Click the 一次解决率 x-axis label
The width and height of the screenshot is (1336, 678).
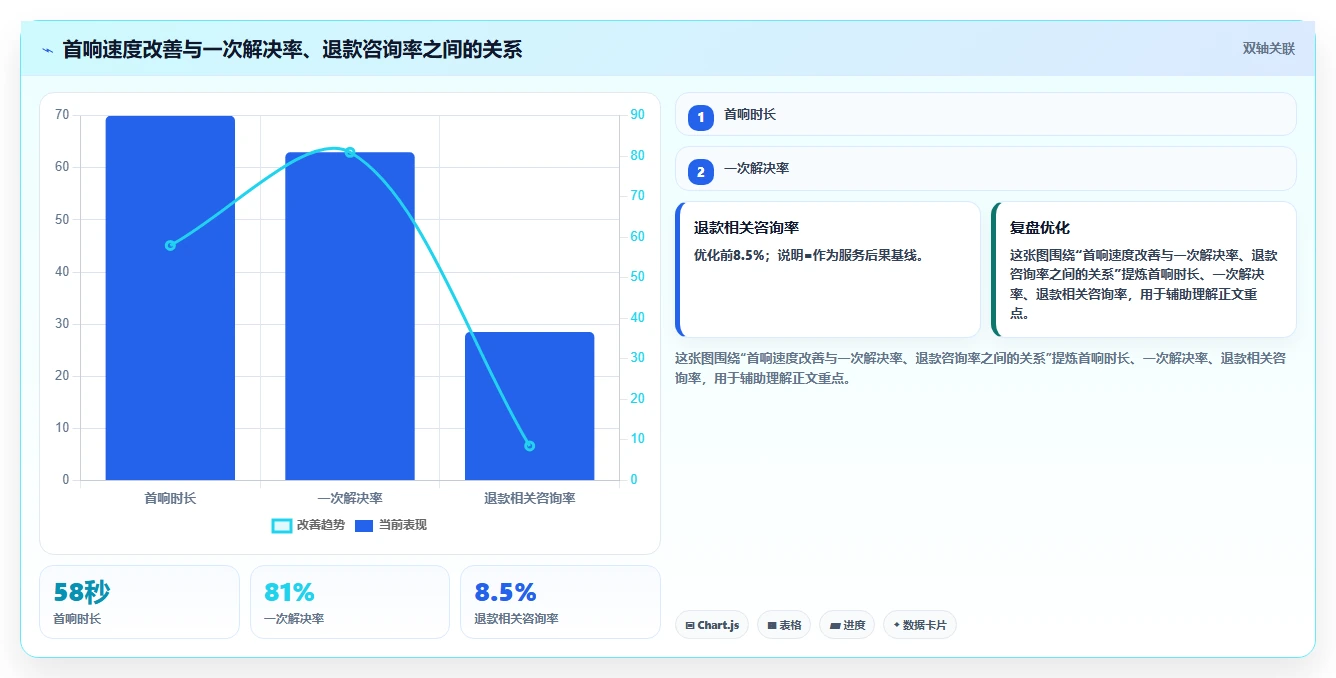point(350,498)
